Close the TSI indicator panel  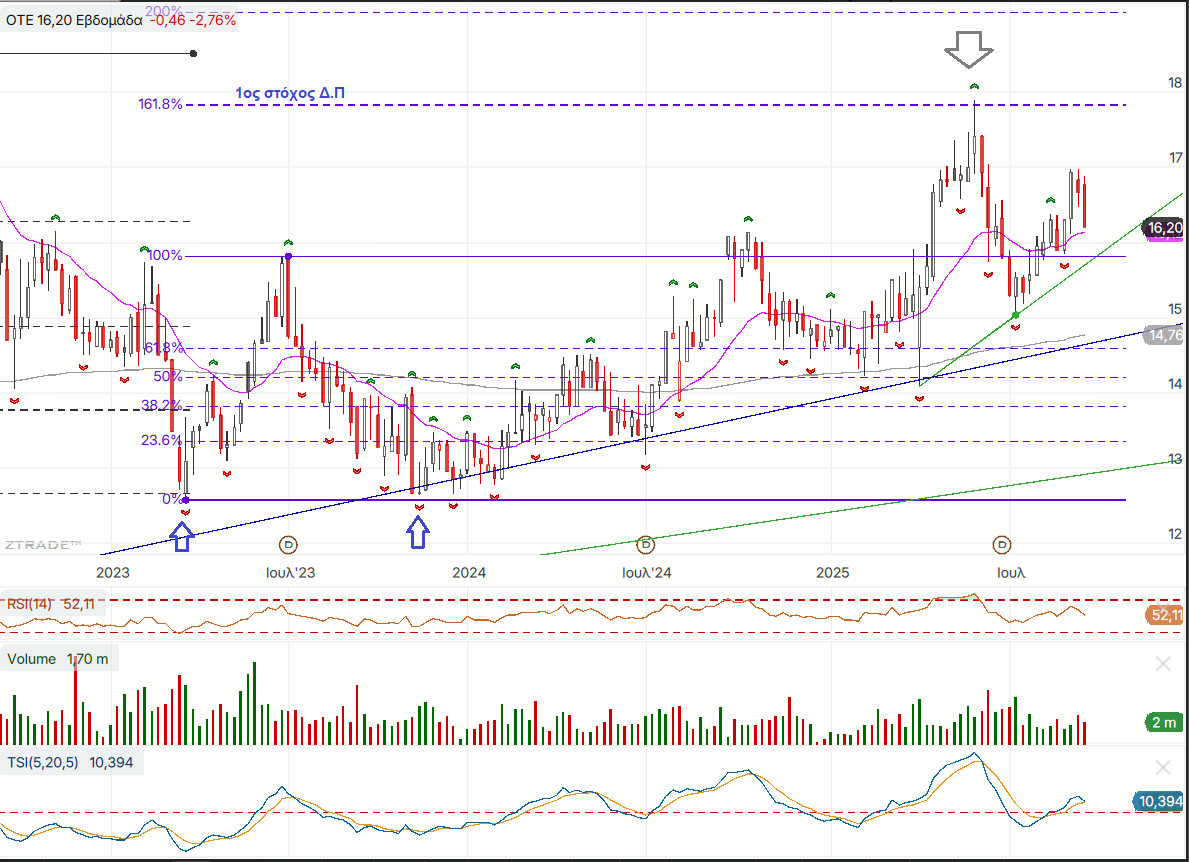[x=1163, y=768]
